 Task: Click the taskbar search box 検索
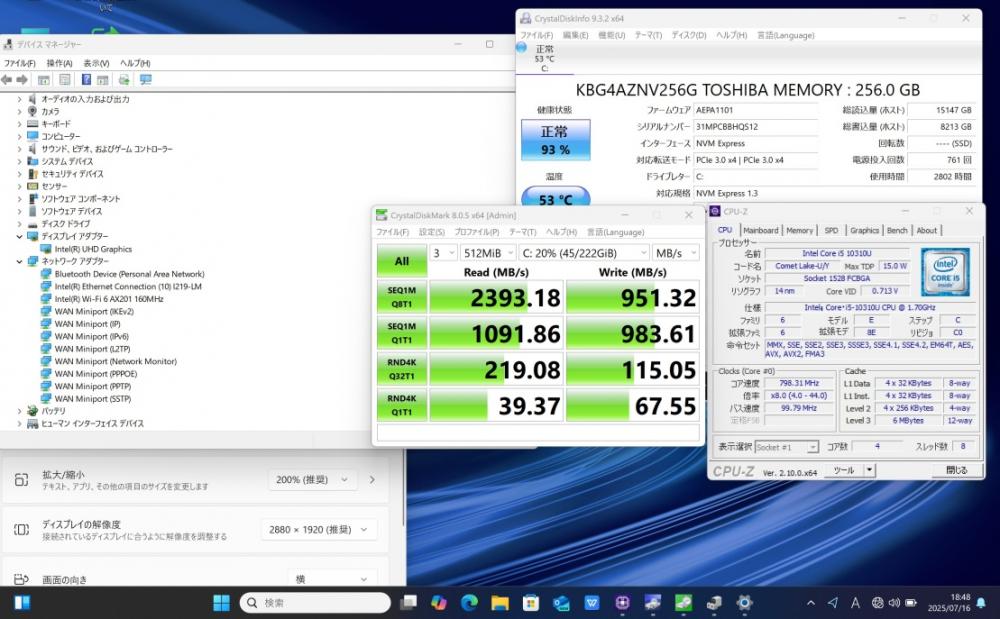[315, 602]
